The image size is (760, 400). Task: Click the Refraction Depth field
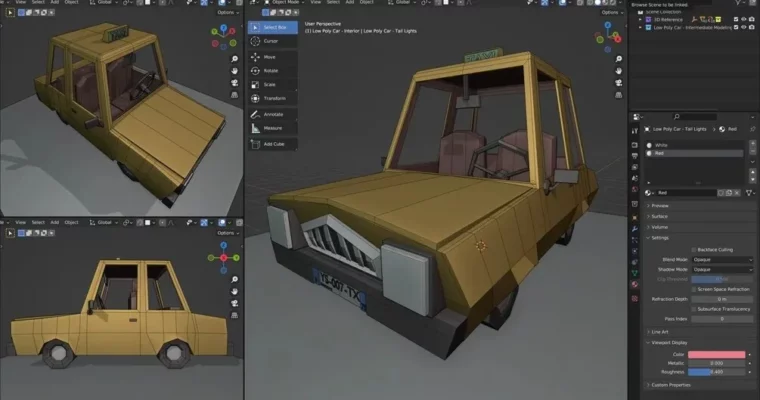[722, 299]
